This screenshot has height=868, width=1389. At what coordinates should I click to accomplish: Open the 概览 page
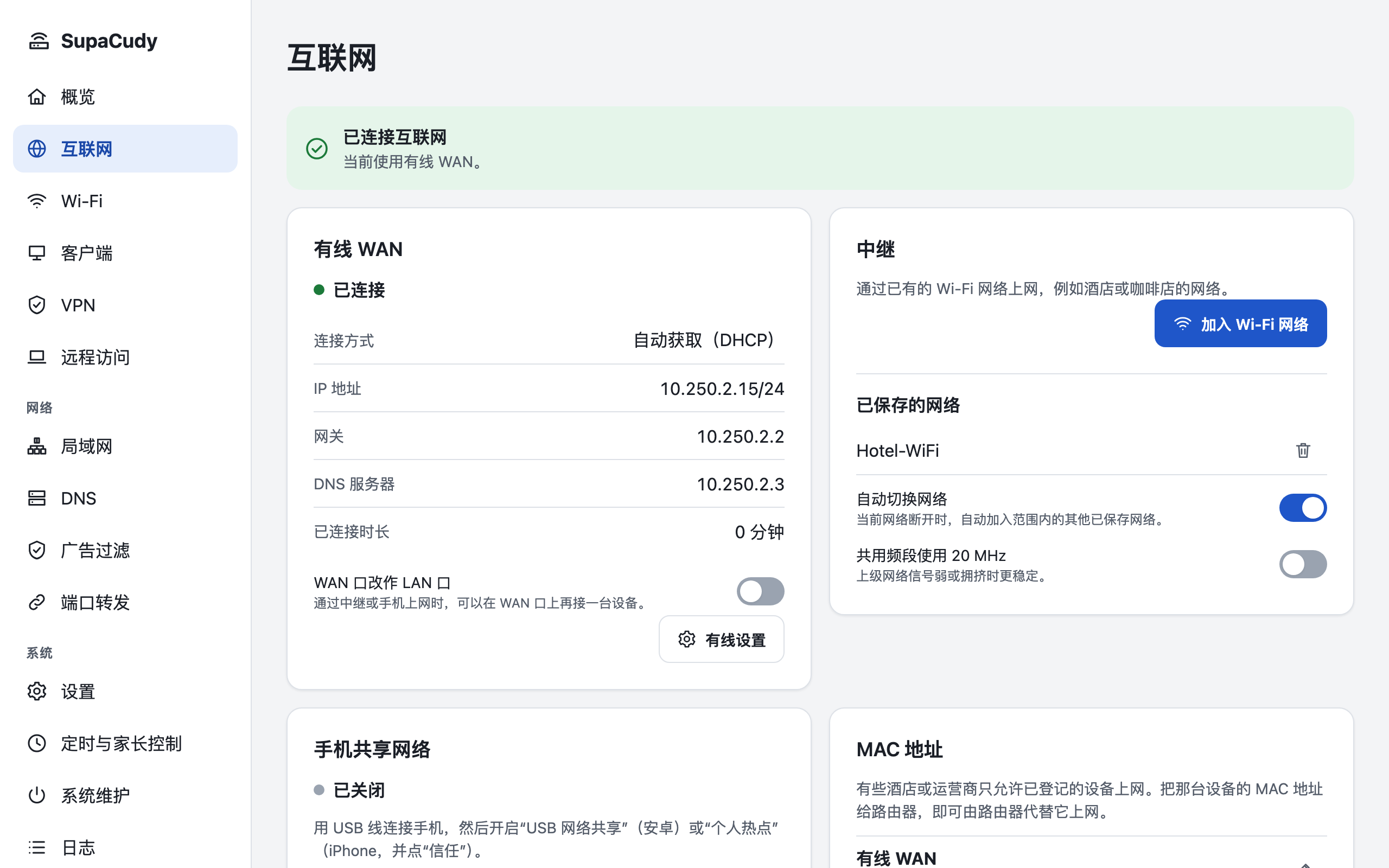coord(125,97)
